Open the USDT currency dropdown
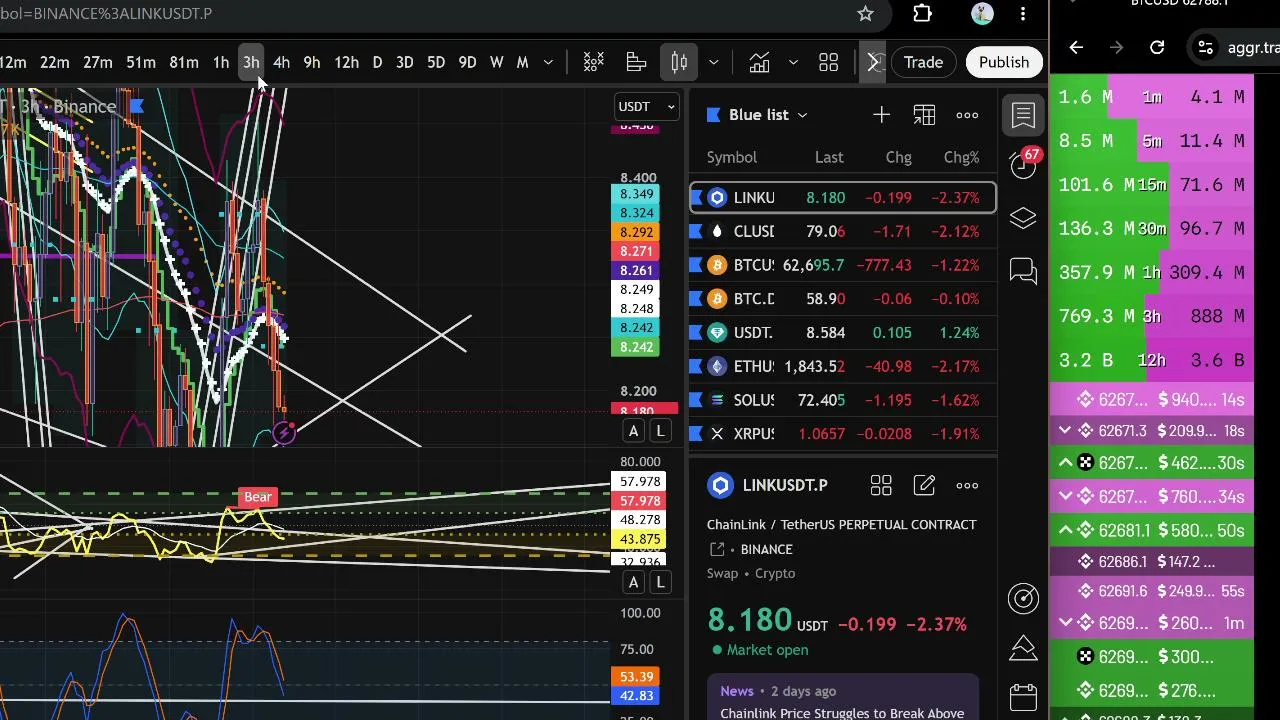This screenshot has height=720, width=1280. point(647,107)
